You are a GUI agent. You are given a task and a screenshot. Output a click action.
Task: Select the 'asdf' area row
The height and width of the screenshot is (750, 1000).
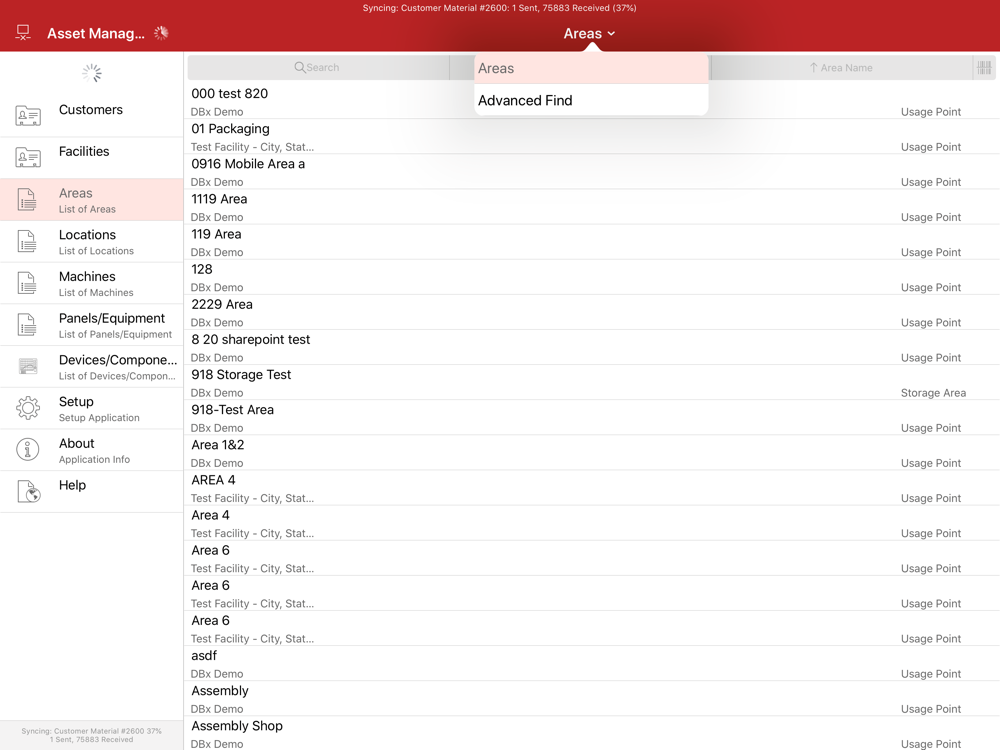point(591,663)
